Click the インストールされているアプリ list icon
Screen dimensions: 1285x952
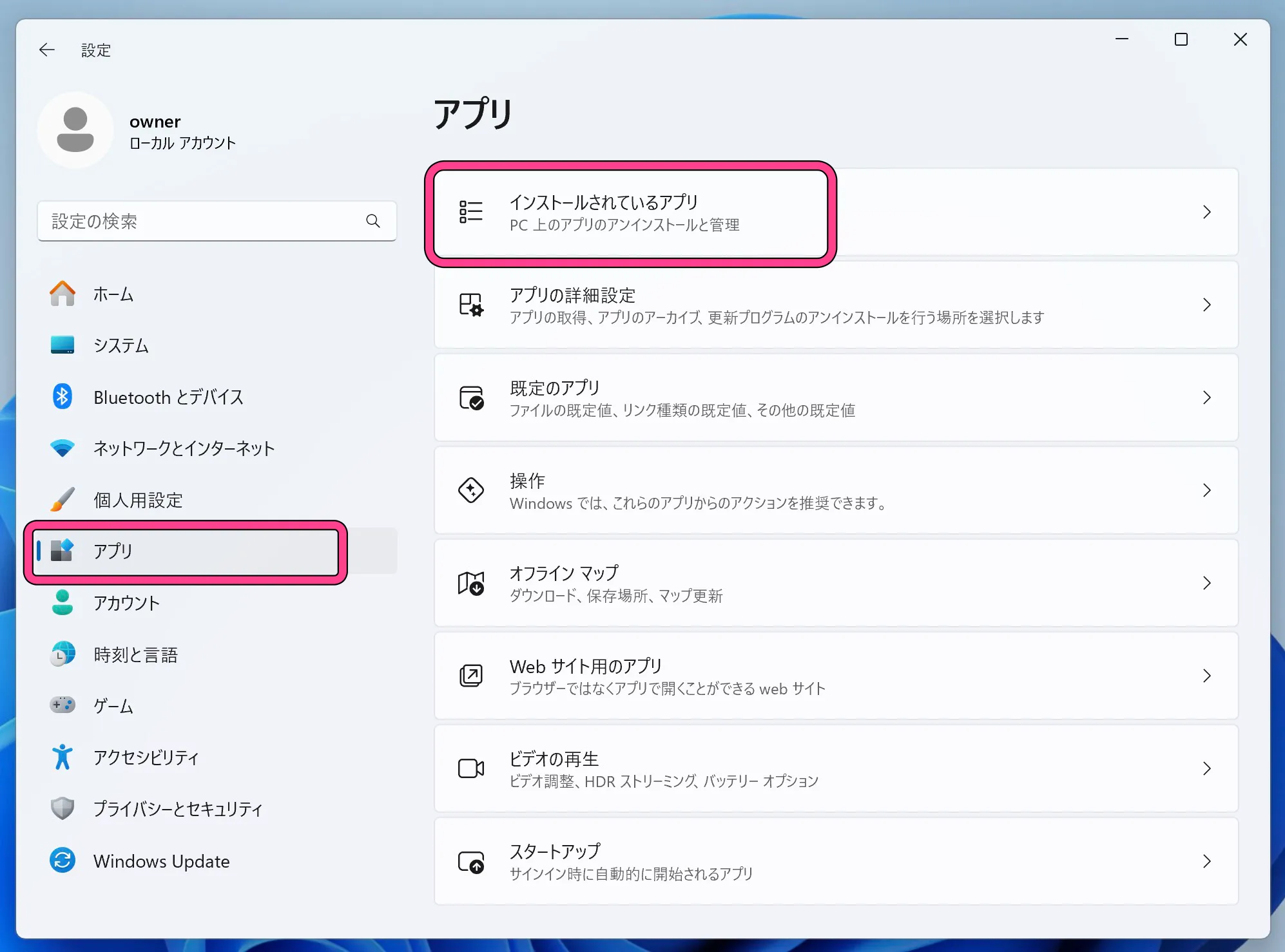[x=470, y=212]
